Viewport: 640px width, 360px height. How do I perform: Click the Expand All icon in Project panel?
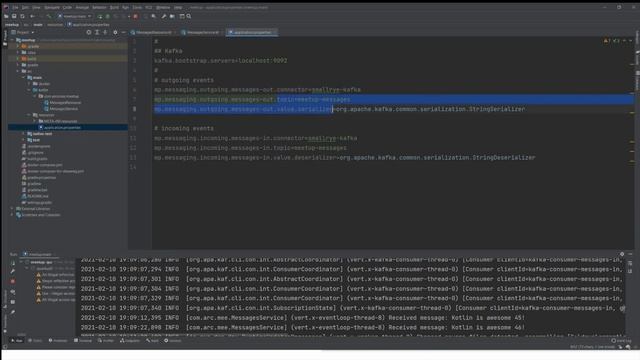point(97,32)
